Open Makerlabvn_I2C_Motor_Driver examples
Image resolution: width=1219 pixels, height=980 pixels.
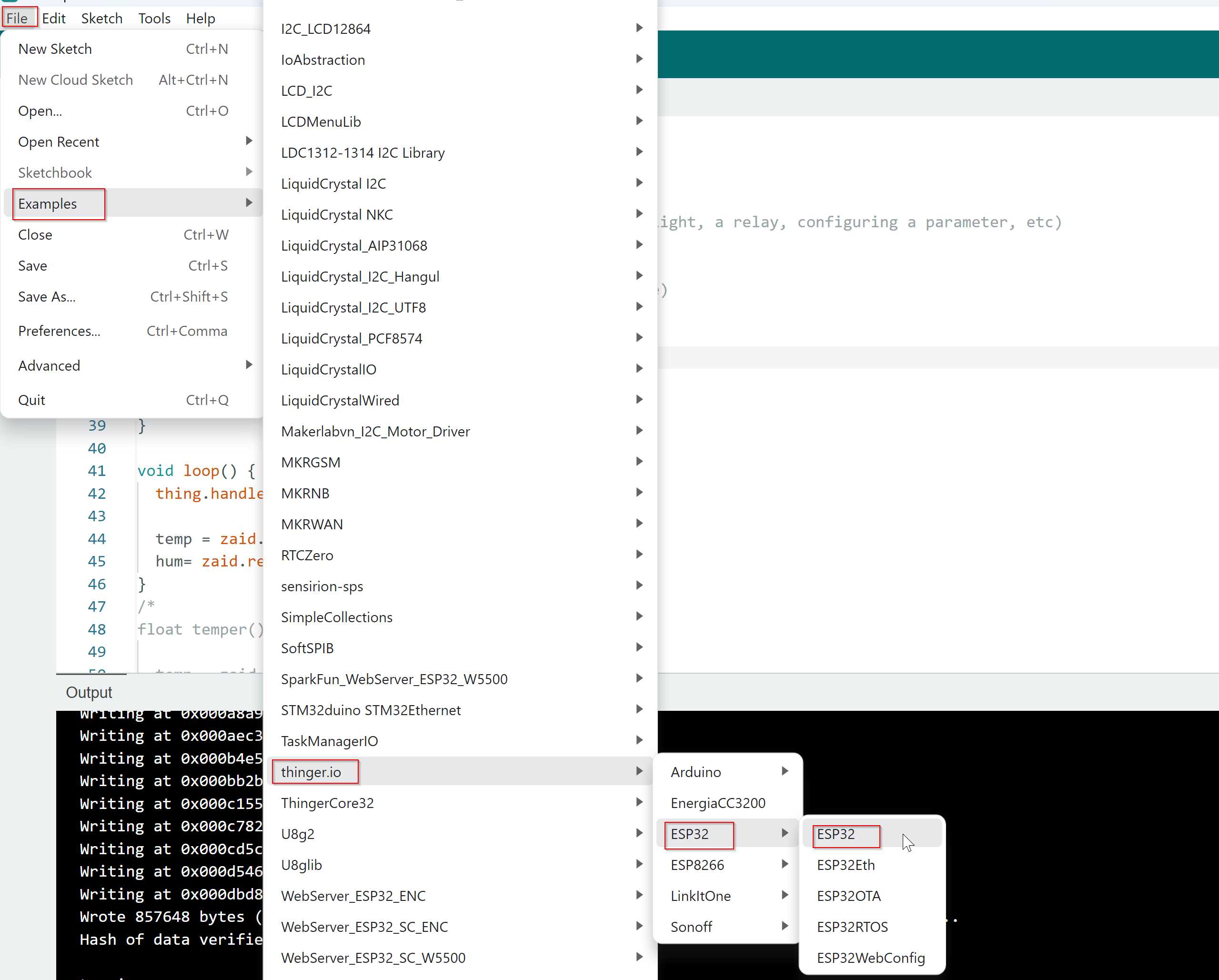click(x=460, y=432)
